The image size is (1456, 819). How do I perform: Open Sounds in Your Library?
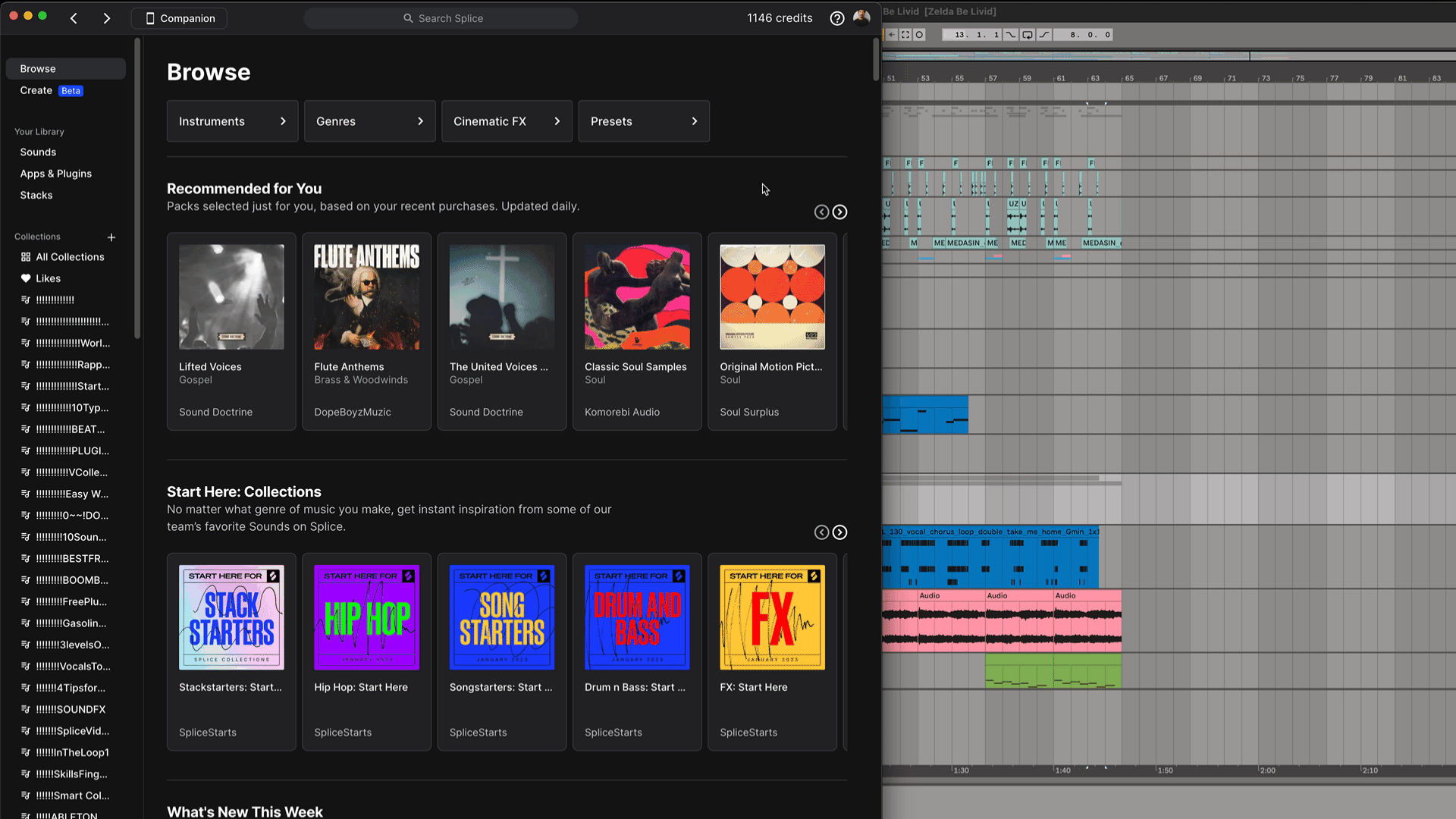pyautogui.click(x=38, y=152)
